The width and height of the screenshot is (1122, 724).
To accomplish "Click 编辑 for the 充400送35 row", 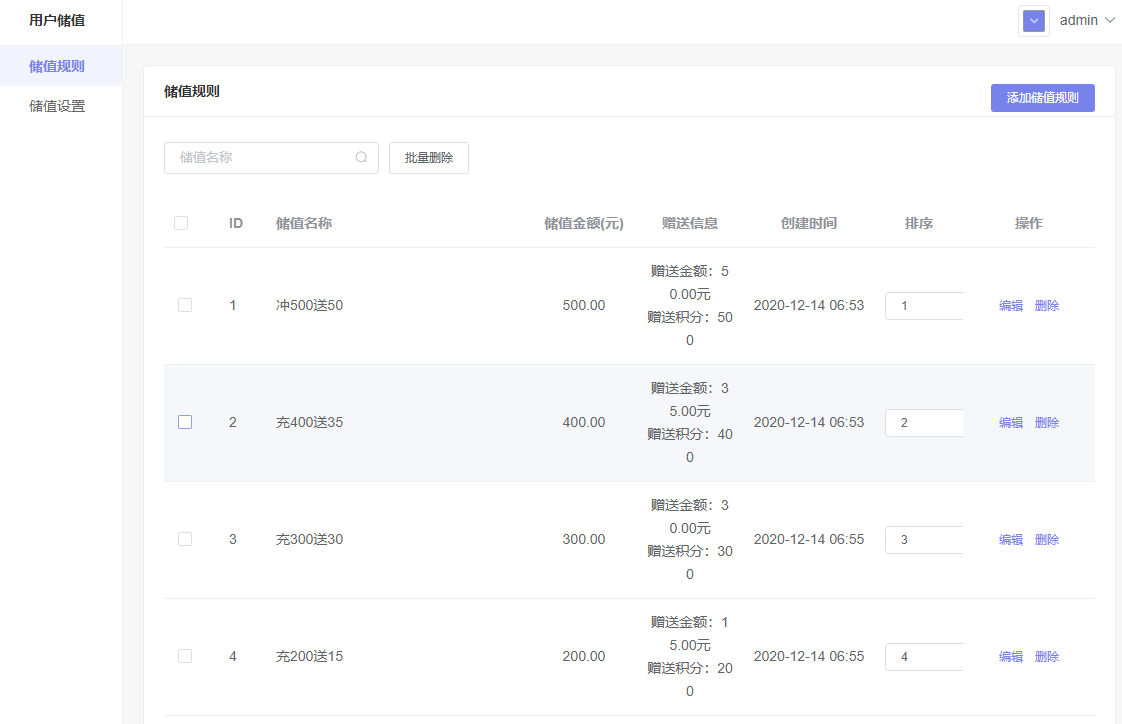I will click(x=1010, y=423).
